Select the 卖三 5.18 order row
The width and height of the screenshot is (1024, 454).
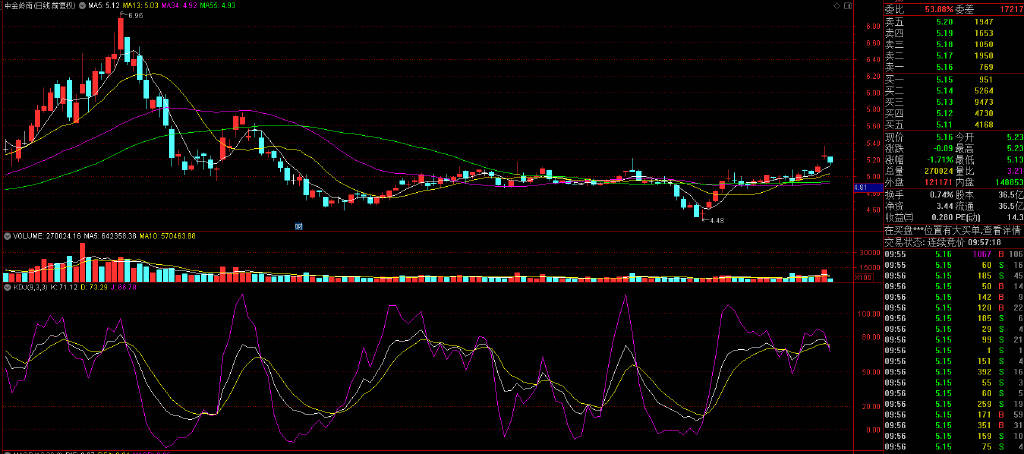953,44
